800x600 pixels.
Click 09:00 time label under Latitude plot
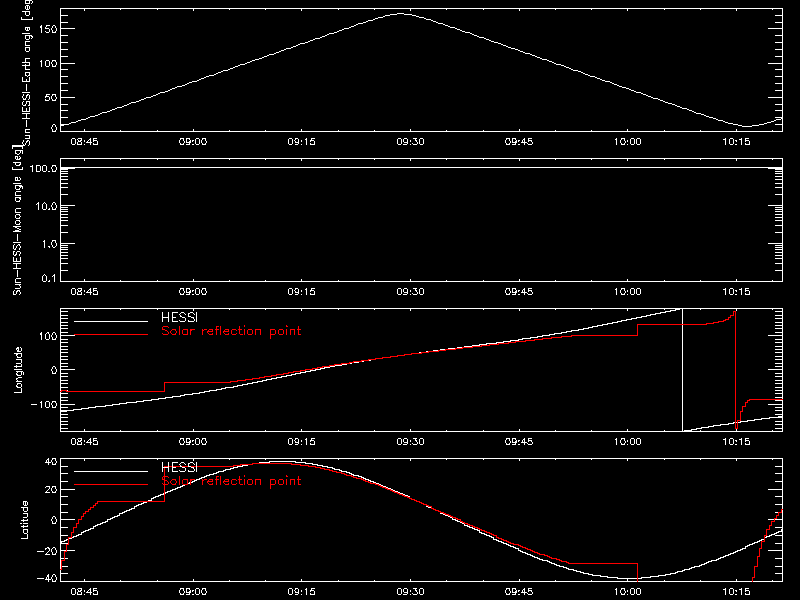coord(193,591)
